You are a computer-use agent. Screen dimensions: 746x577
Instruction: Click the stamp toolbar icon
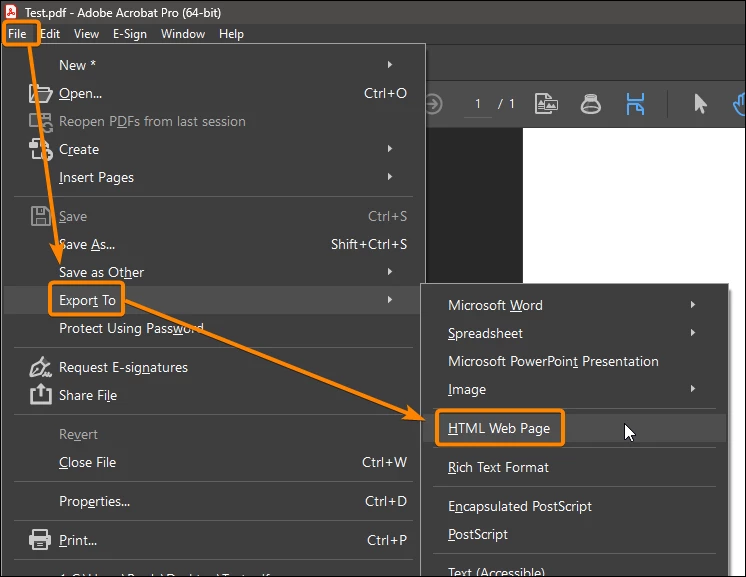(590, 104)
